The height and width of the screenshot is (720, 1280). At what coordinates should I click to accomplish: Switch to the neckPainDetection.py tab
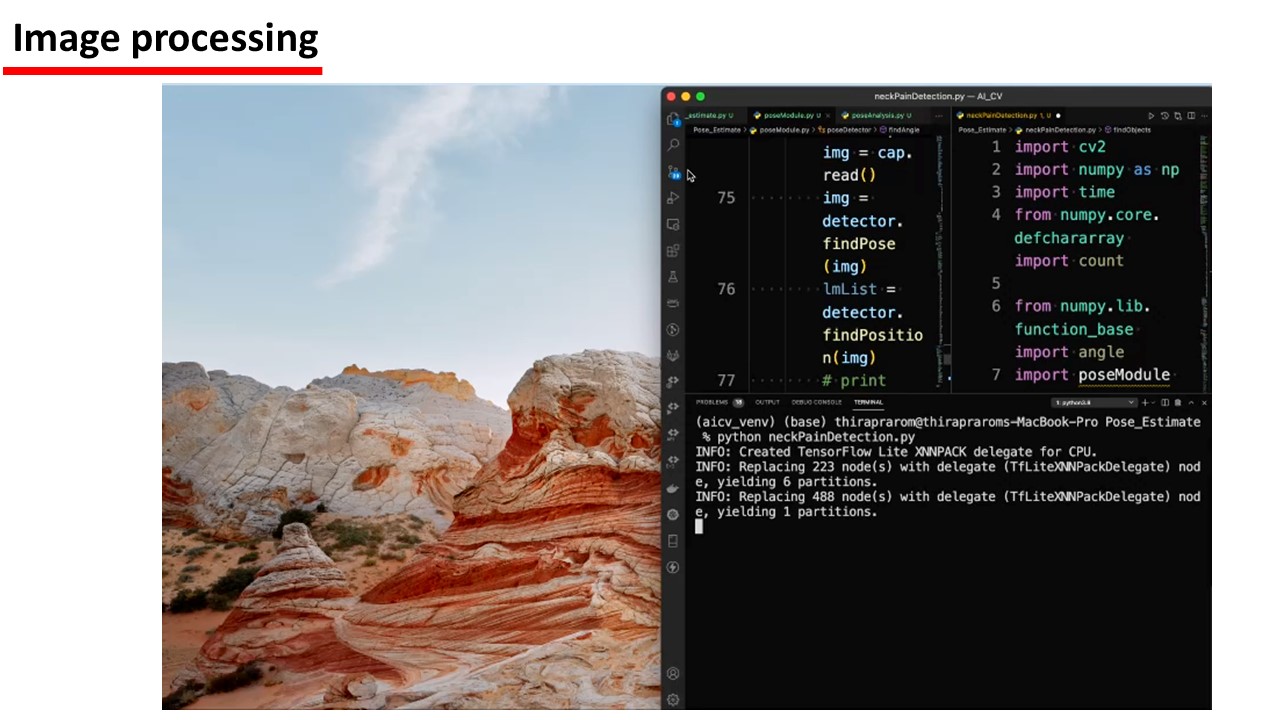1009,116
